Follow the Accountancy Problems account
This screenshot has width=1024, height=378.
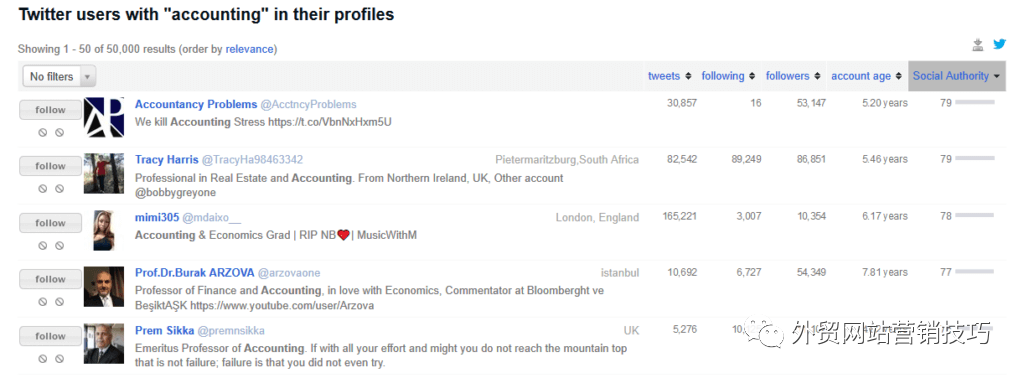51,110
